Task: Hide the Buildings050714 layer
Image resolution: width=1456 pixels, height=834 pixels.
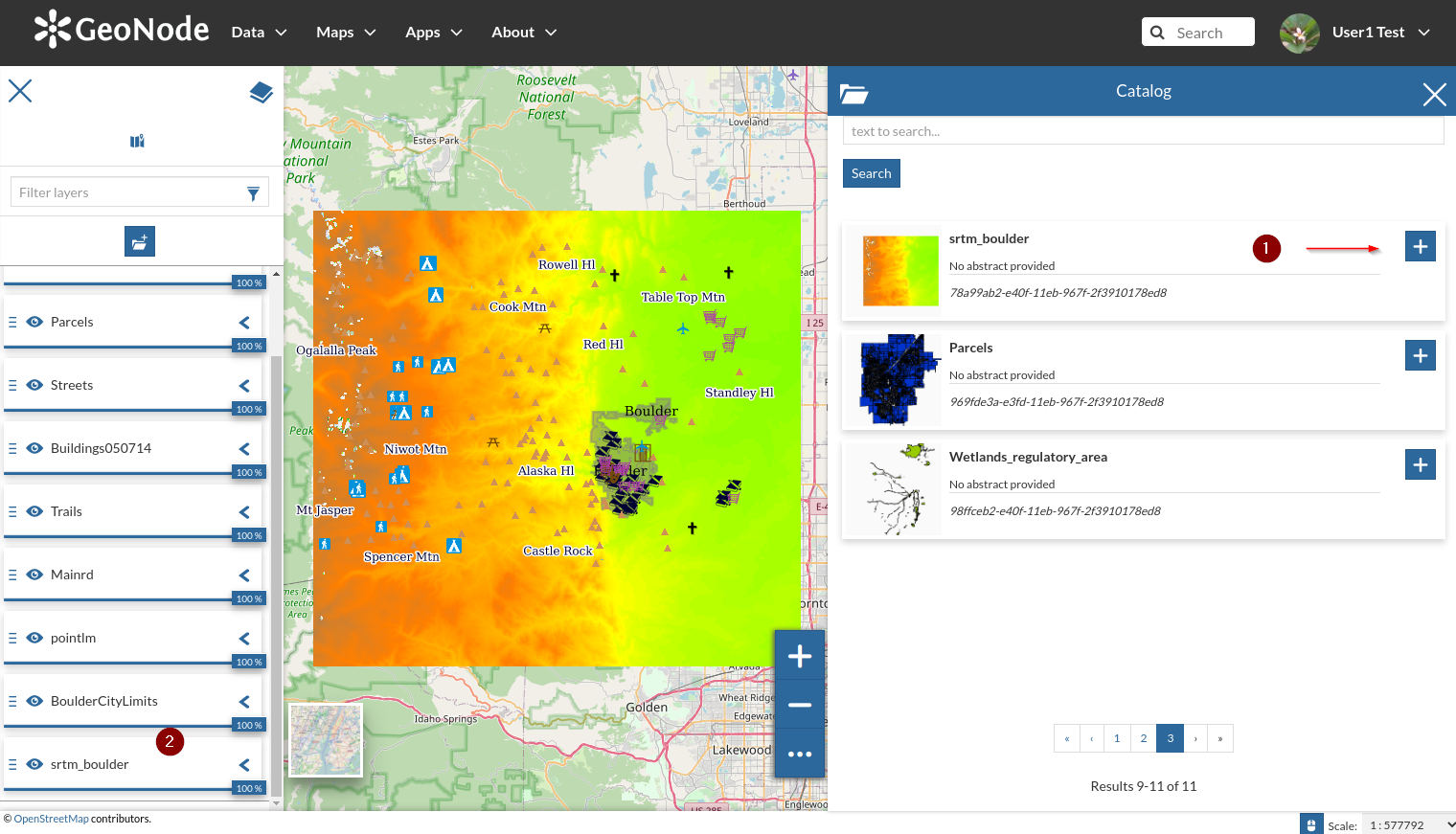Action: coord(34,448)
